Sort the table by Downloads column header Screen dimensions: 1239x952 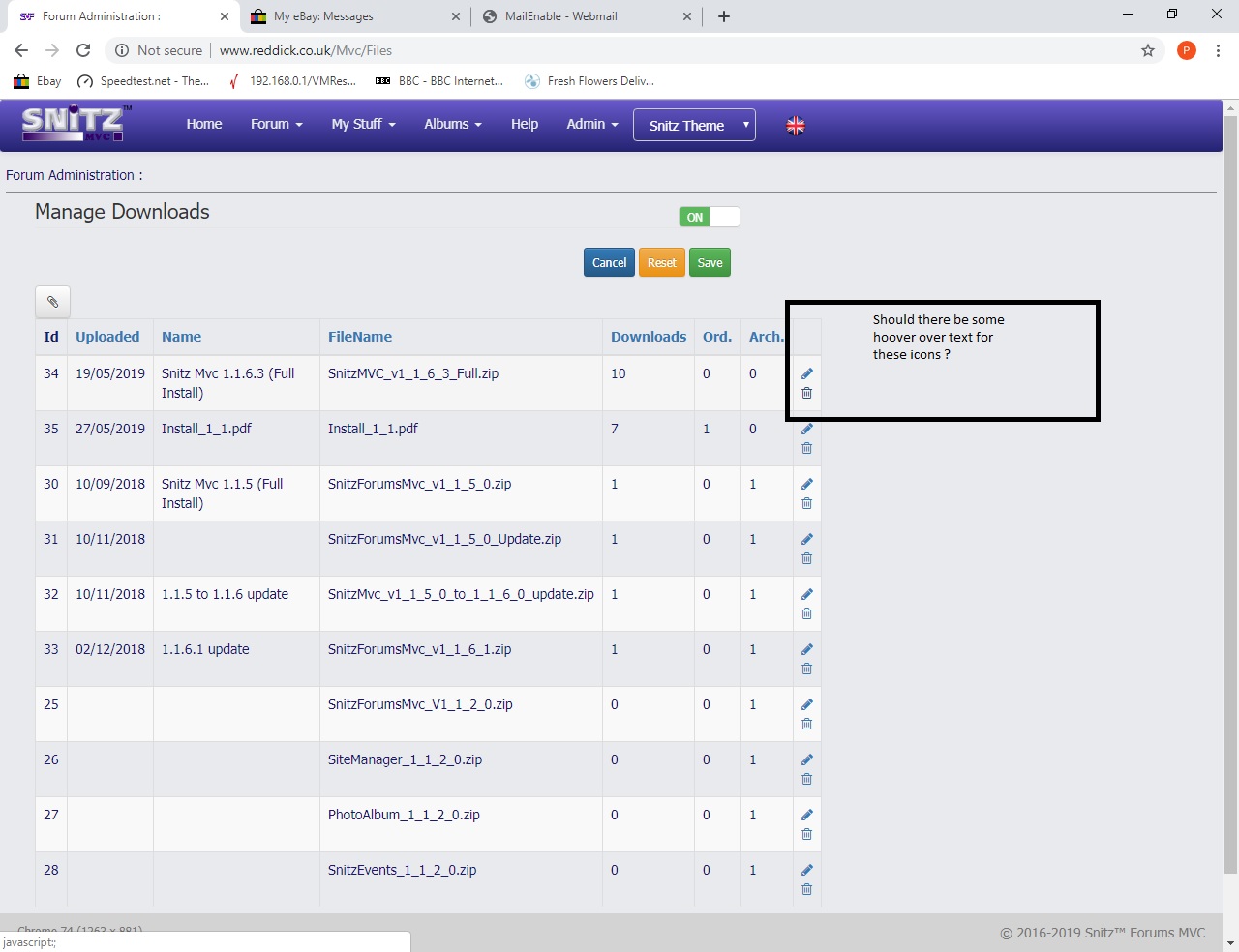tap(648, 337)
